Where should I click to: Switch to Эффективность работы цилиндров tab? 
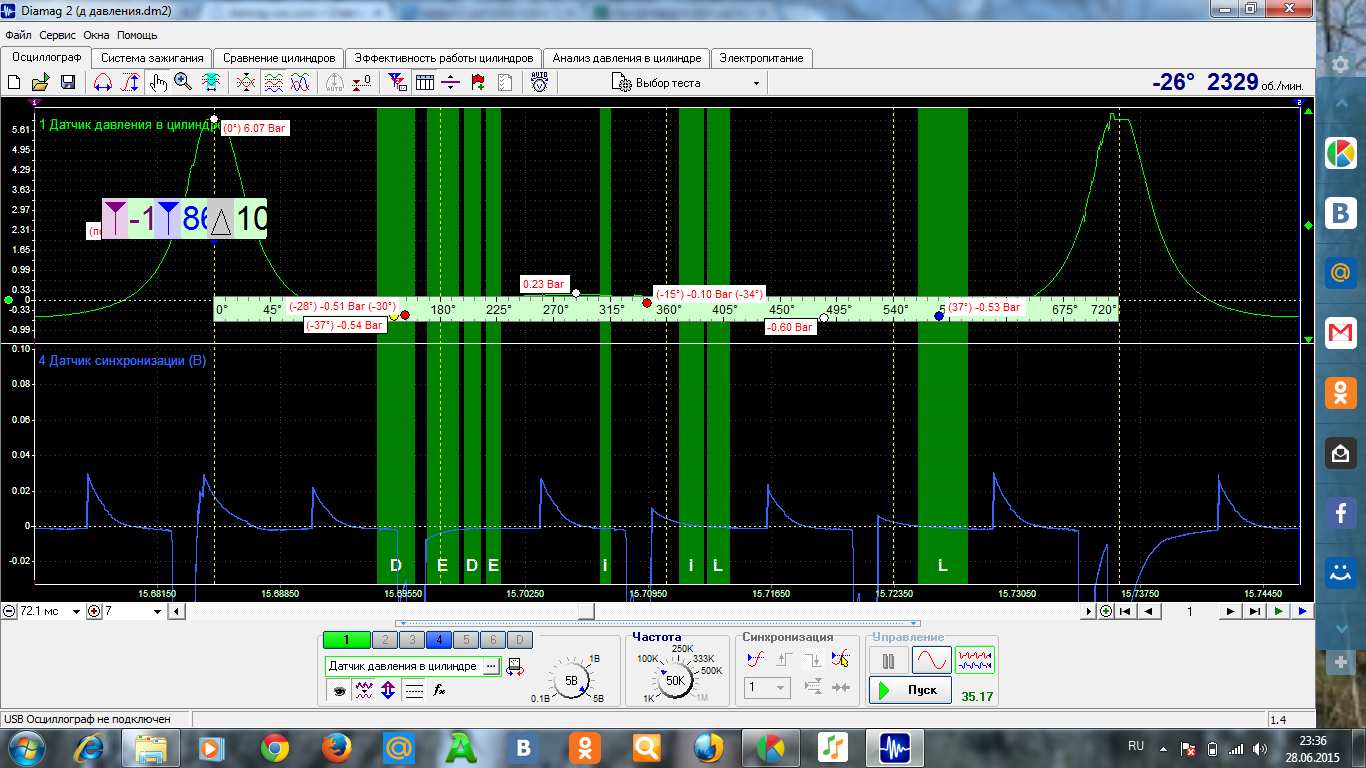point(445,58)
